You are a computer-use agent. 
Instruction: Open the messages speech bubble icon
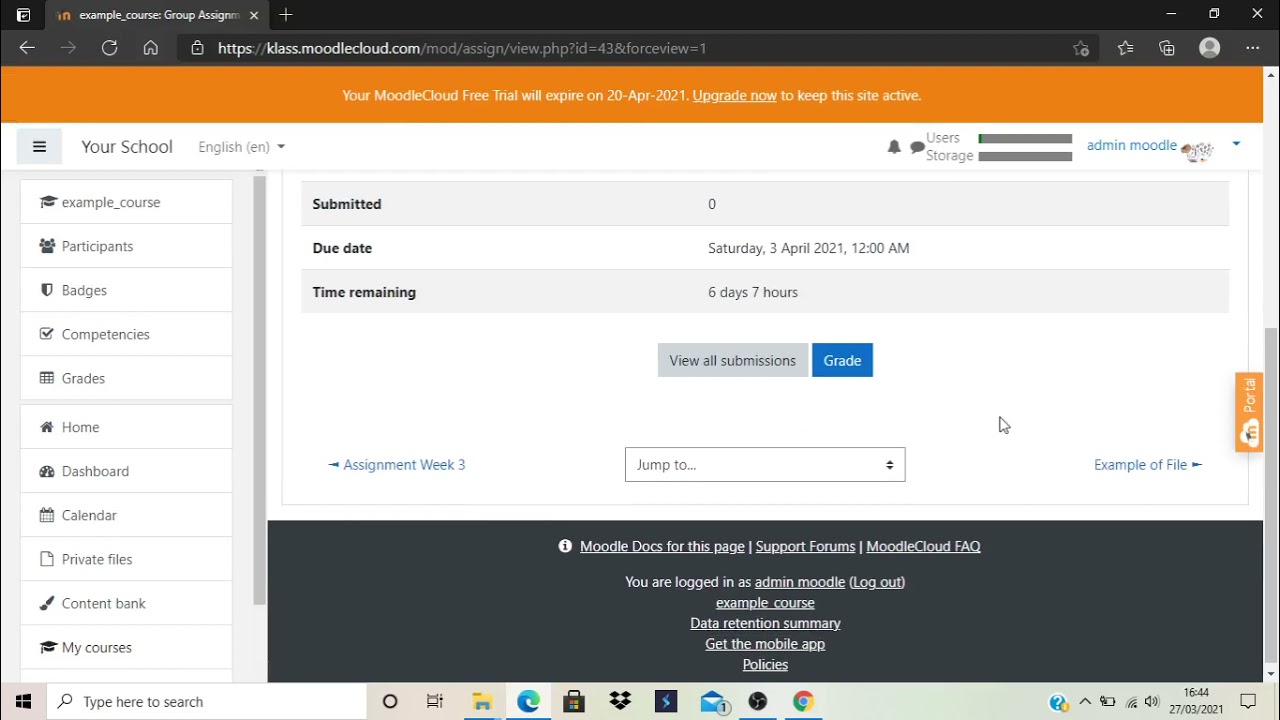(x=917, y=148)
